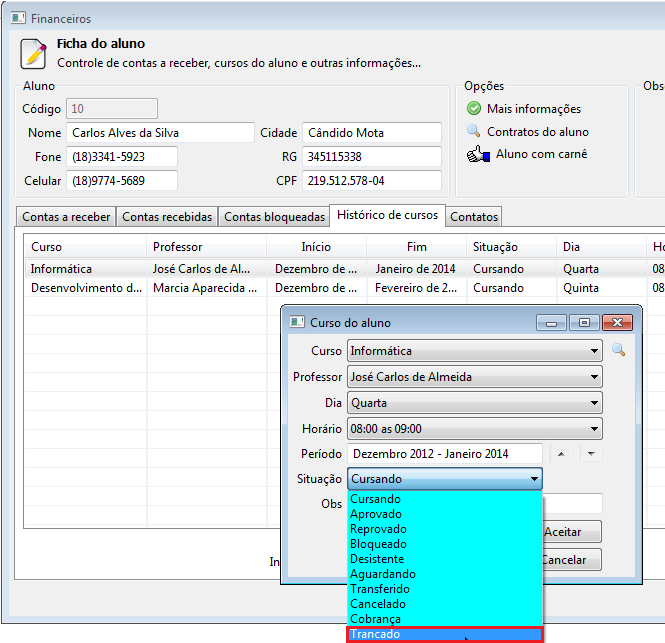Select Aluno com carnê option
Screen dimensions: 665x643
point(542,154)
